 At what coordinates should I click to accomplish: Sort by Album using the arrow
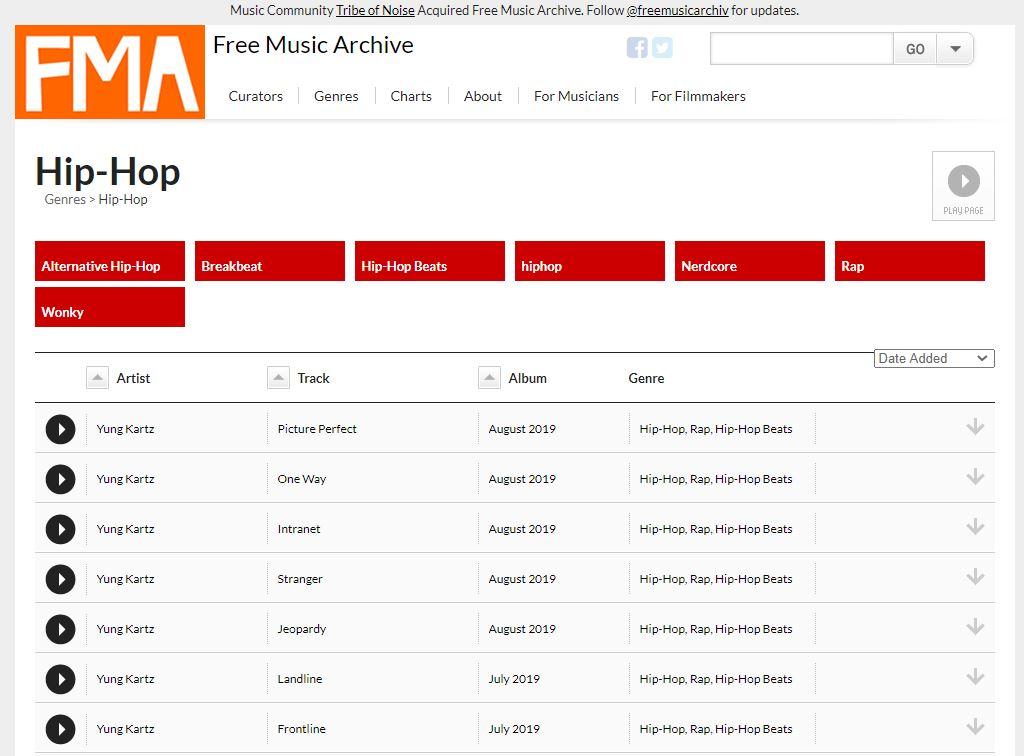[489, 377]
